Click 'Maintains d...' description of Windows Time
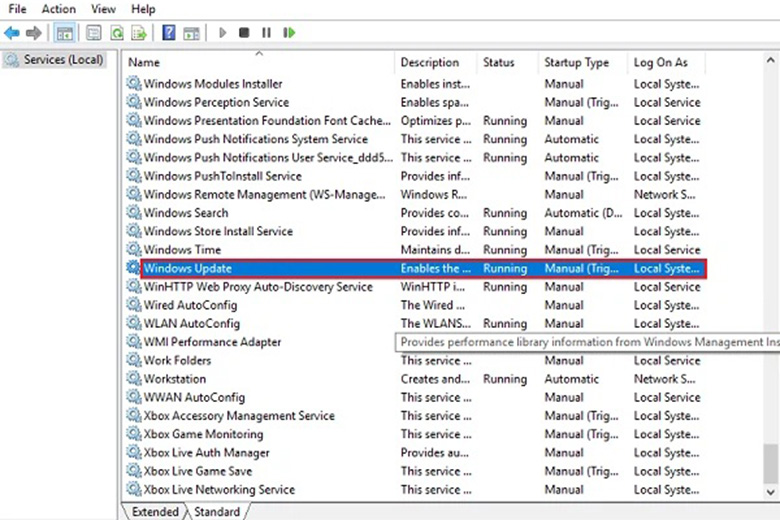 click(x=435, y=249)
